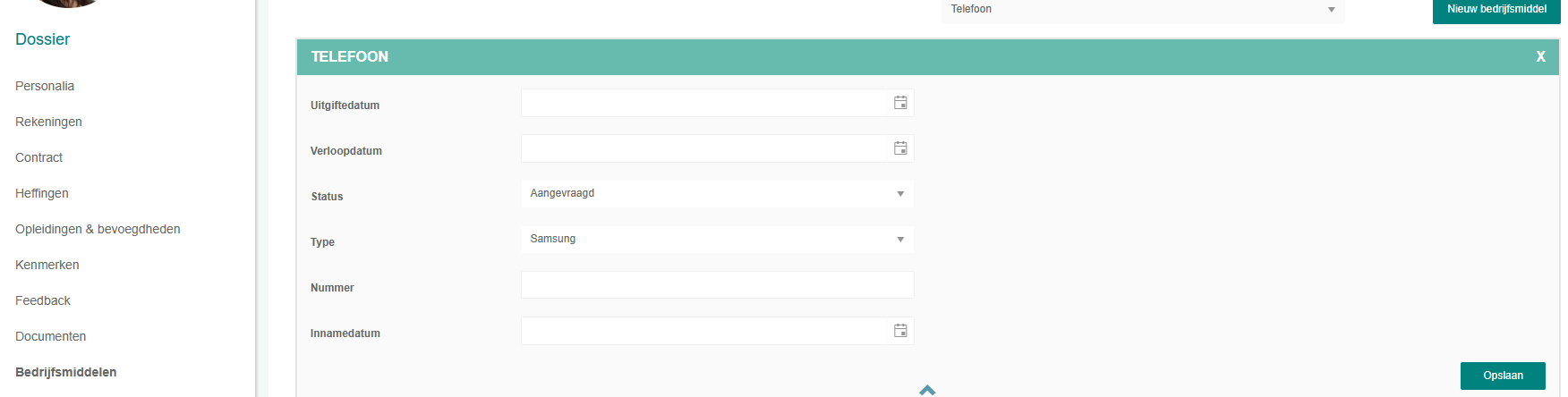Open the Innamedatum calendar picker
The width and height of the screenshot is (1568, 397).
(900, 331)
